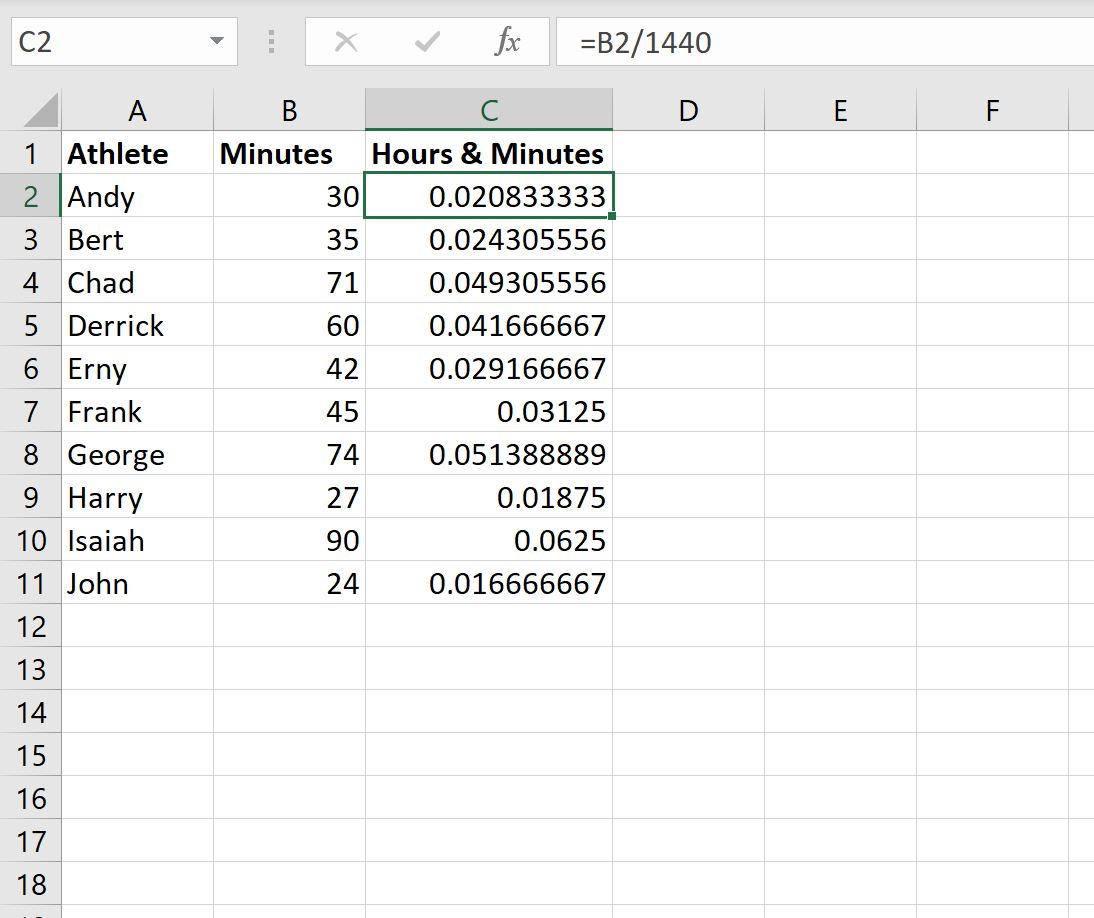Click the Enter checkmark icon
This screenshot has height=918, width=1094.
[x=426, y=41]
